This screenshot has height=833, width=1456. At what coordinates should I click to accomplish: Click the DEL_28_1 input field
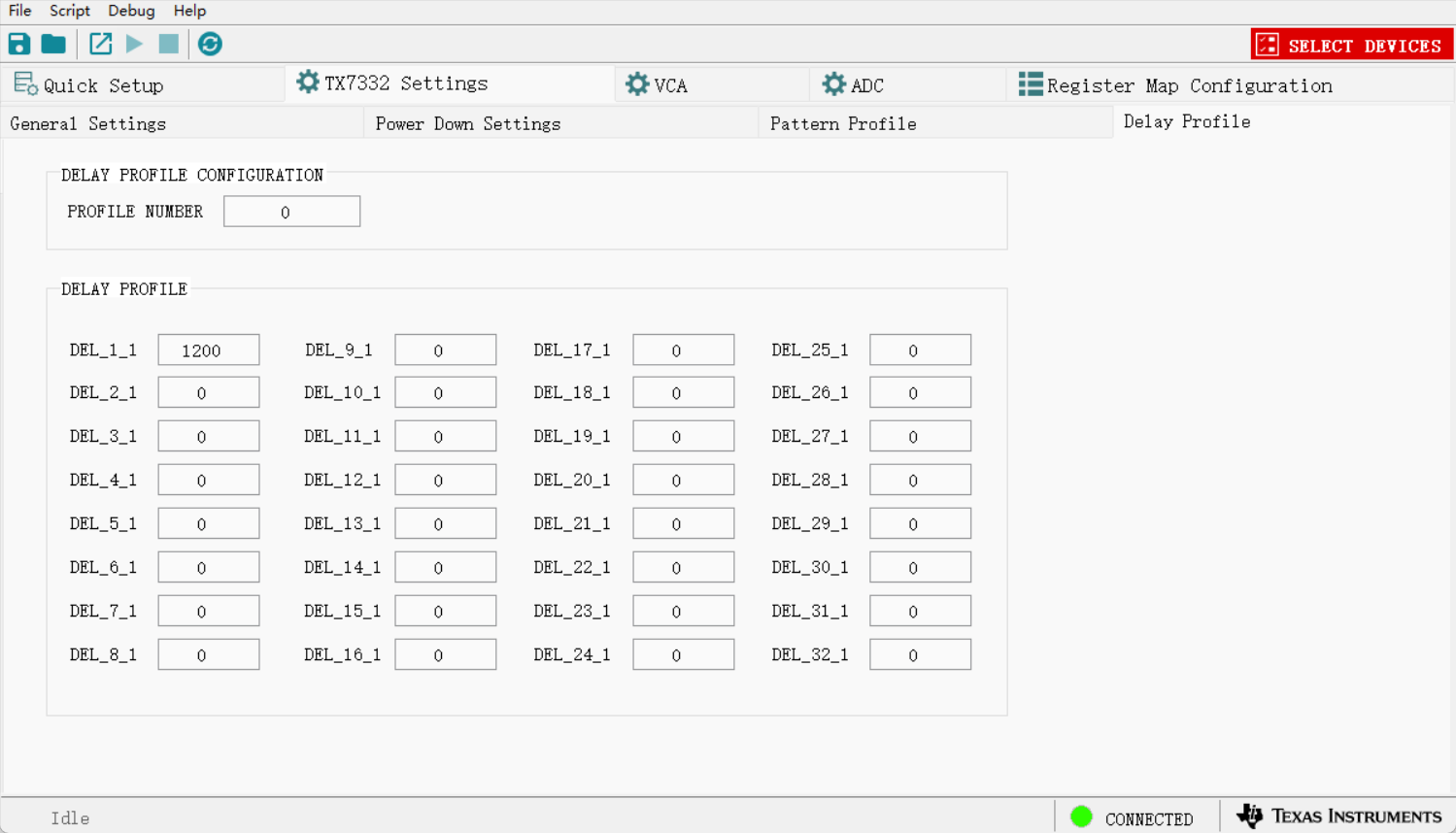click(921, 480)
